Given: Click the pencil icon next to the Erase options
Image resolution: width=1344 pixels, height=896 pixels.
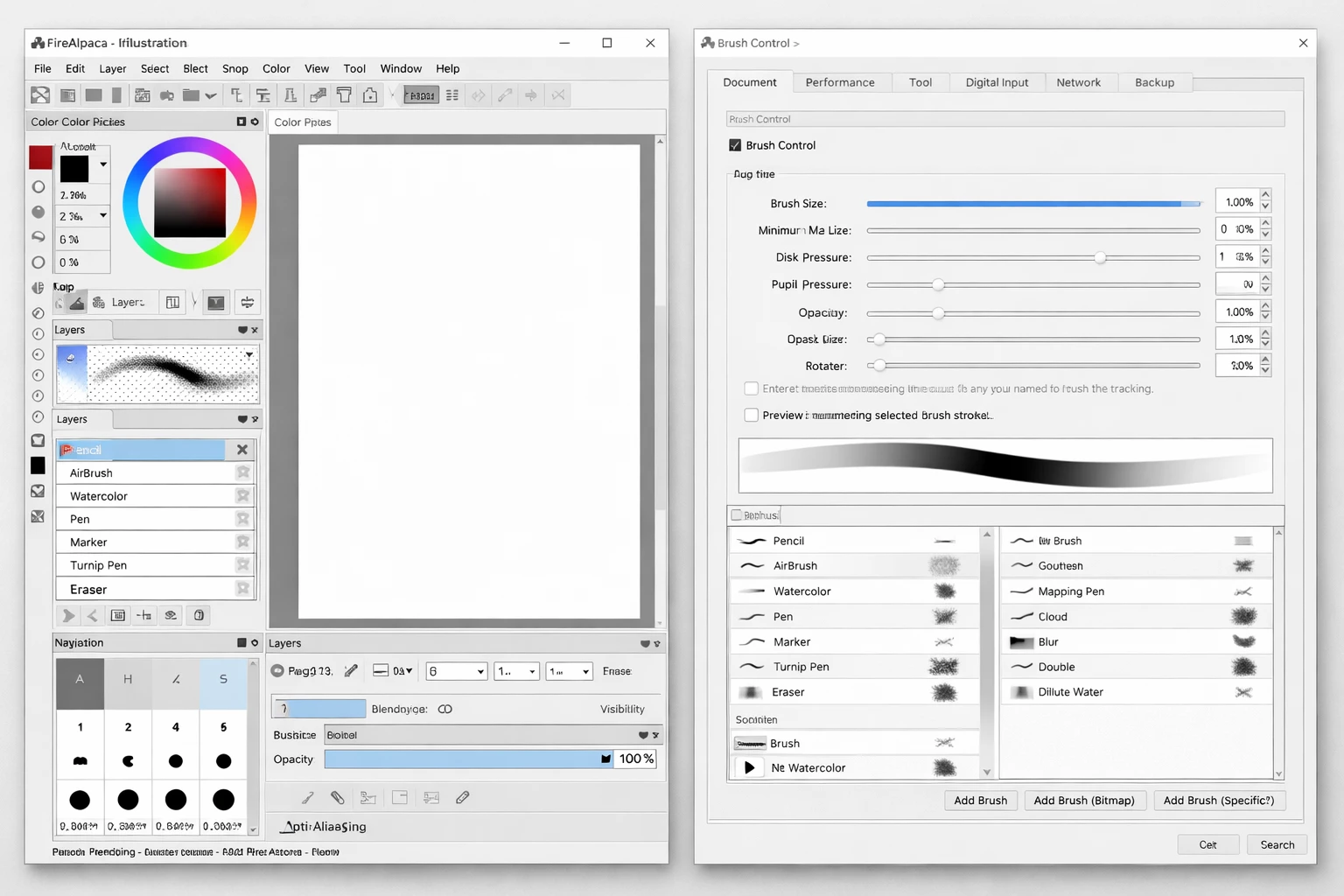Looking at the screenshot, I should 351,671.
